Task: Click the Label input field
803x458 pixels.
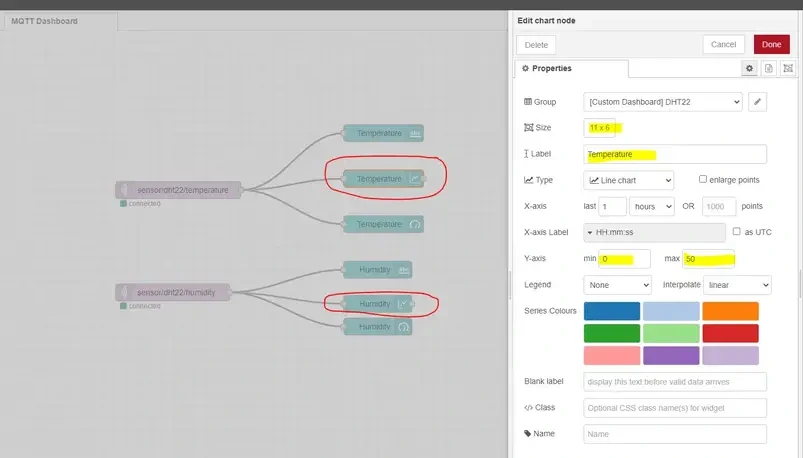Action: (x=675, y=154)
